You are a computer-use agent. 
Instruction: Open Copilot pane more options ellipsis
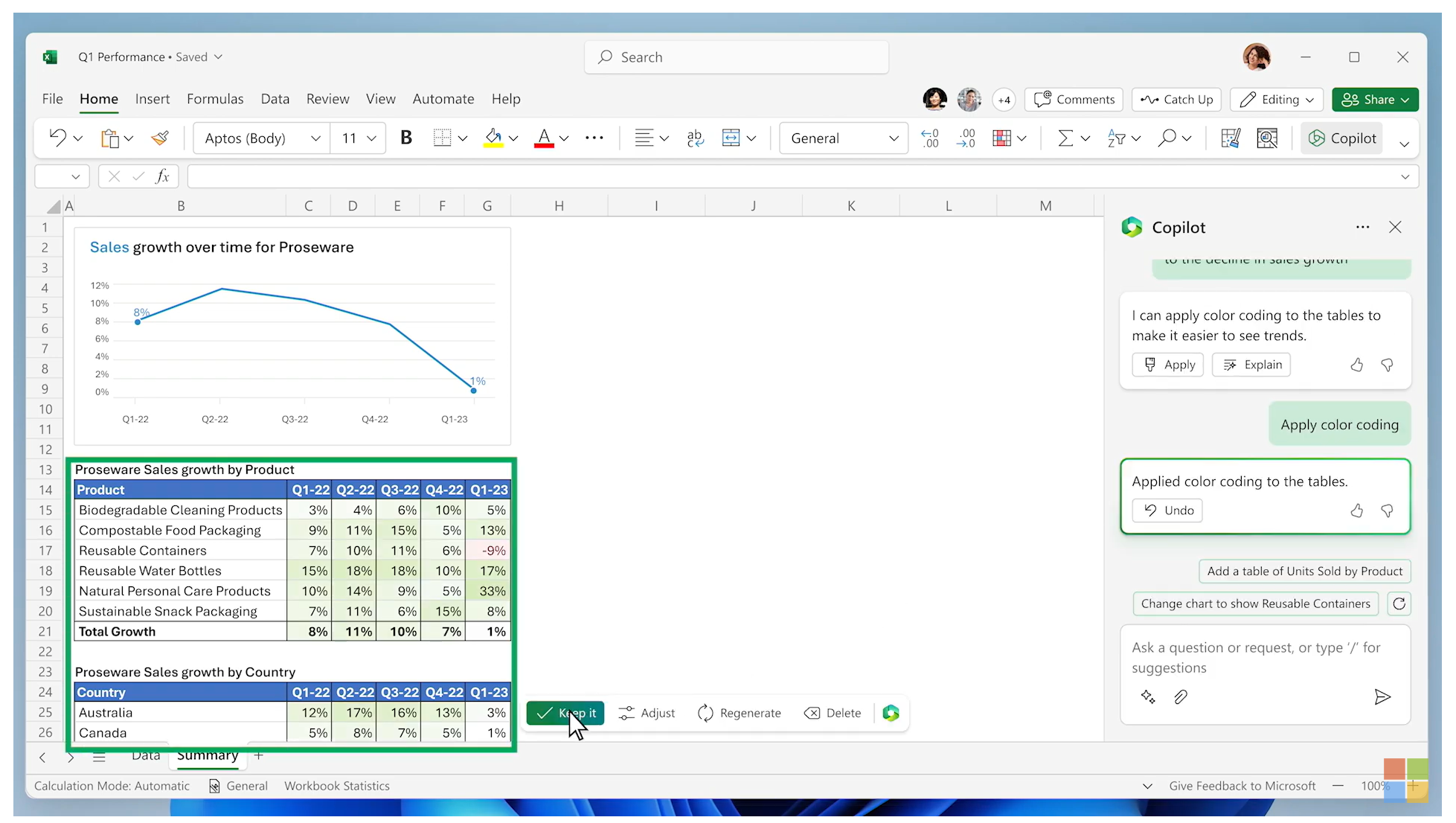point(1362,227)
